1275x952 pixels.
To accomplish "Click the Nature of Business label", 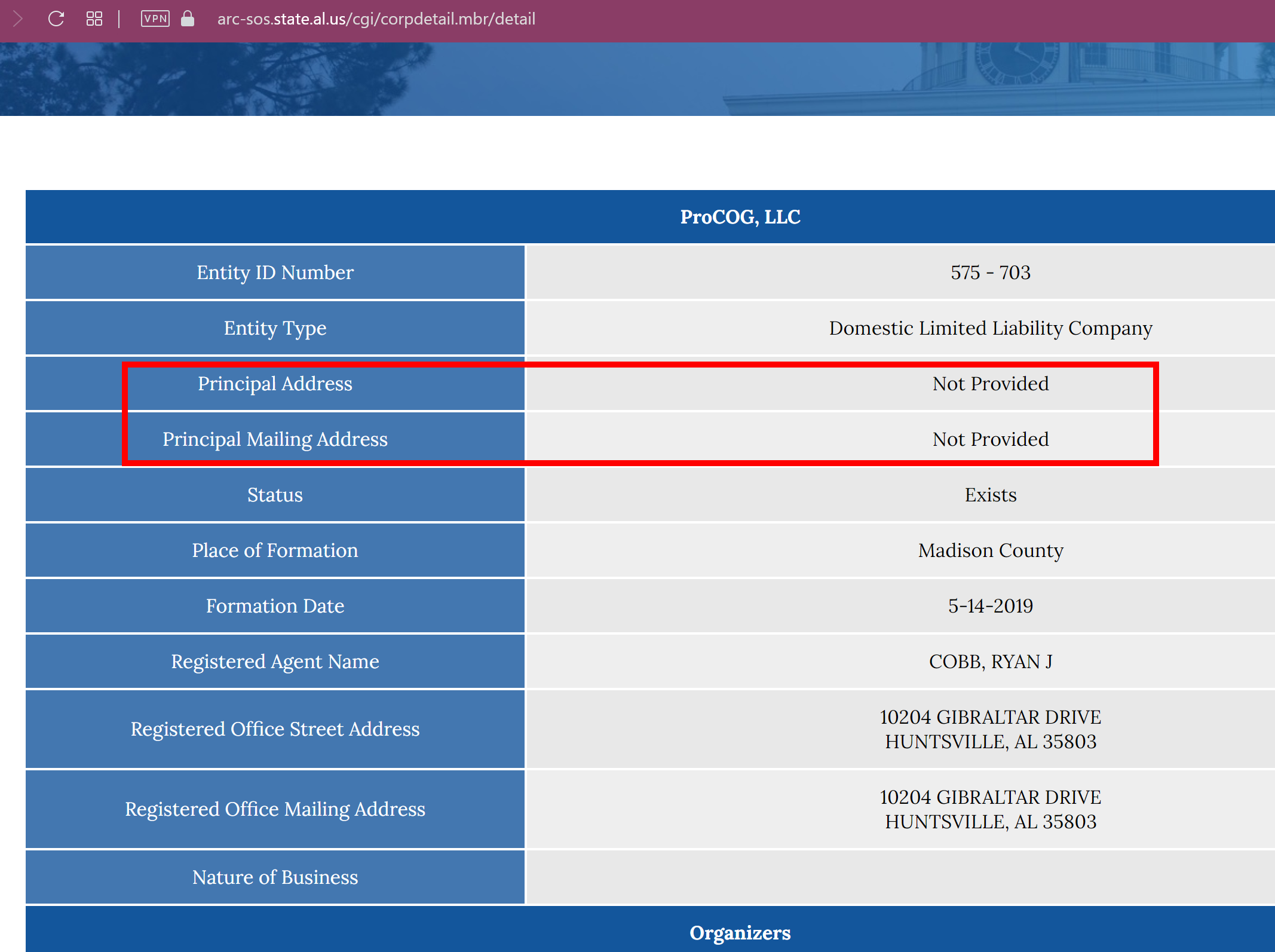I will (275, 877).
